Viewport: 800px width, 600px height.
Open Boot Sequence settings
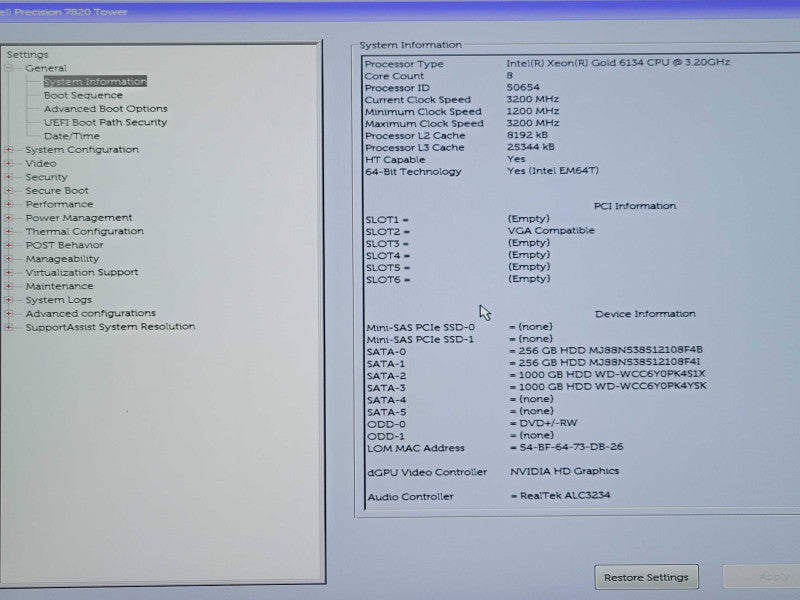pyautogui.click(x=83, y=95)
